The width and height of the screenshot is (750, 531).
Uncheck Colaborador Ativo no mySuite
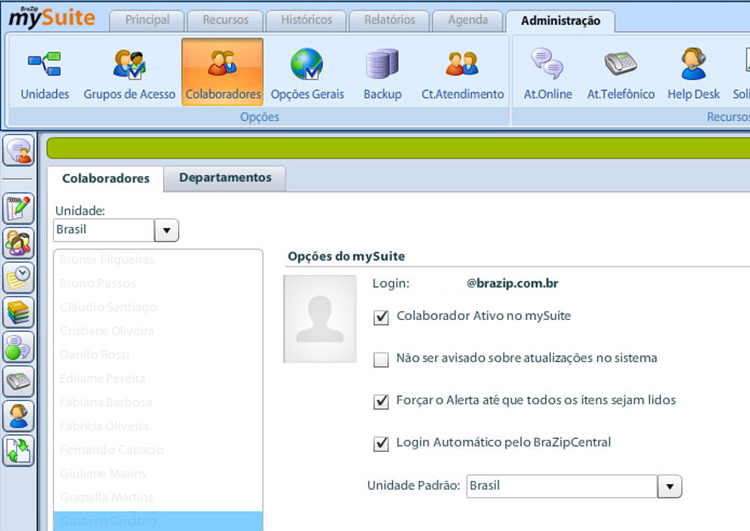tap(381, 317)
